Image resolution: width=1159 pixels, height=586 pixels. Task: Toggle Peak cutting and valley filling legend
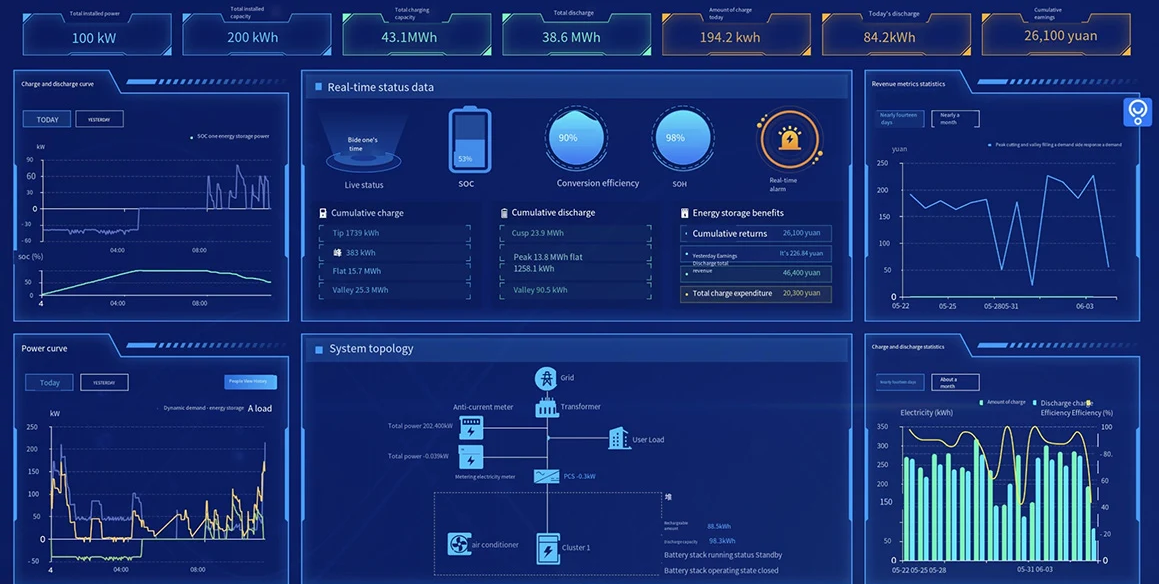pyautogui.click(x=1055, y=145)
